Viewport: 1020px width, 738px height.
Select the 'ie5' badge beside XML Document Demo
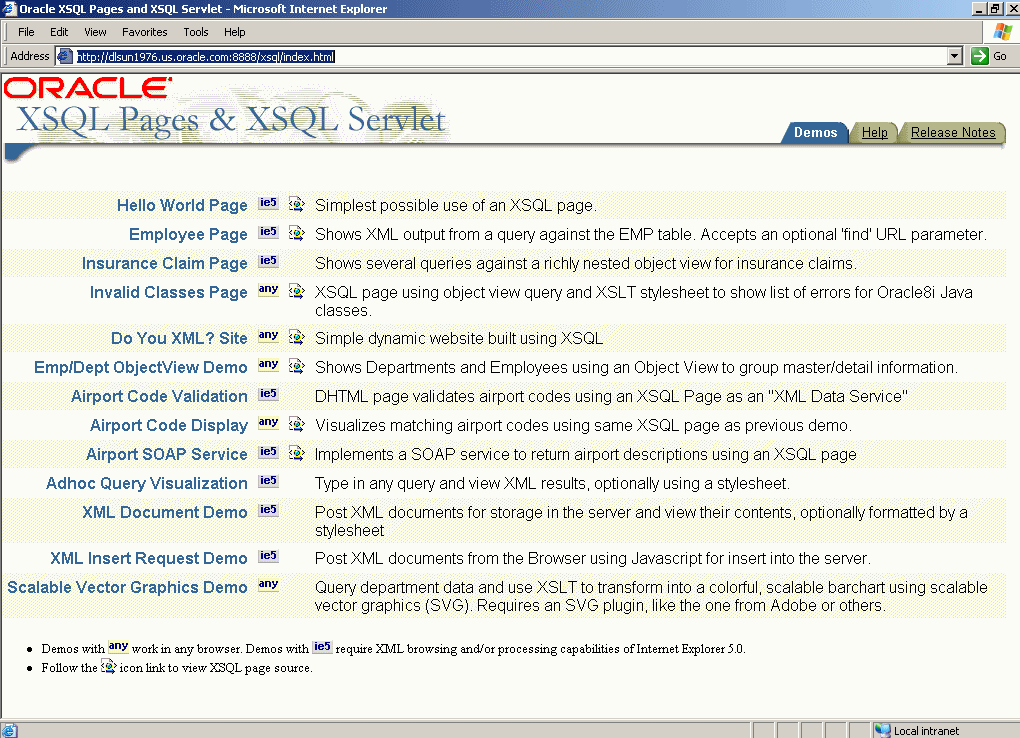[x=268, y=511]
